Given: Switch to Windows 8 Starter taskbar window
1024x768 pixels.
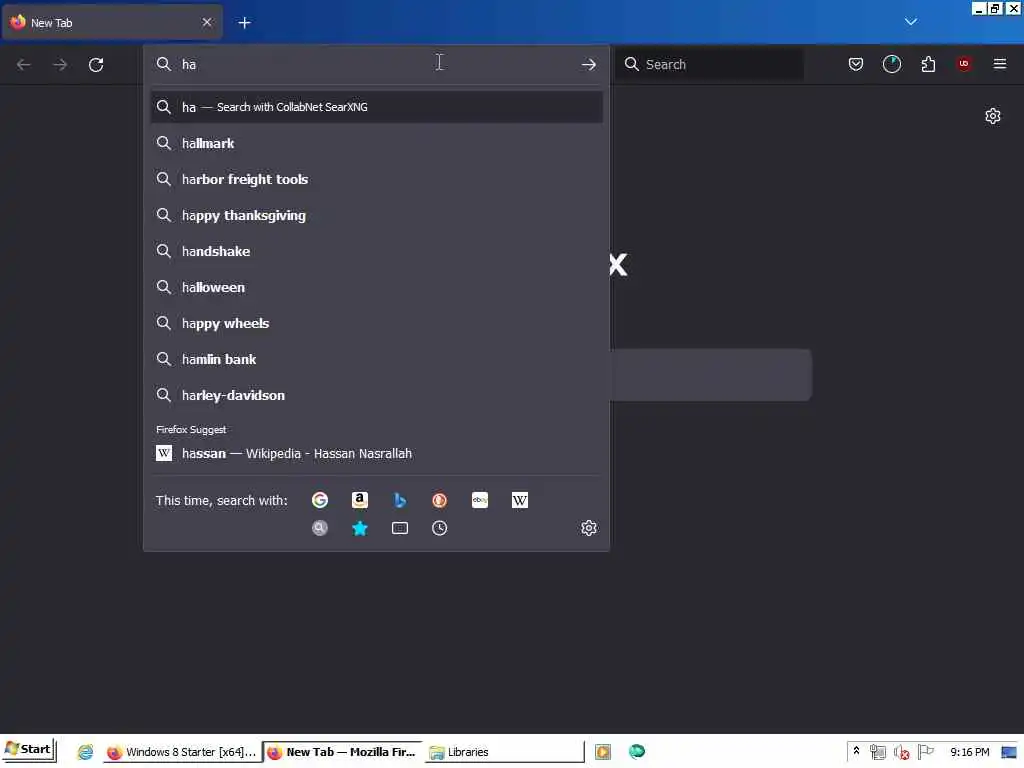Looking at the screenshot, I should [x=182, y=752].
